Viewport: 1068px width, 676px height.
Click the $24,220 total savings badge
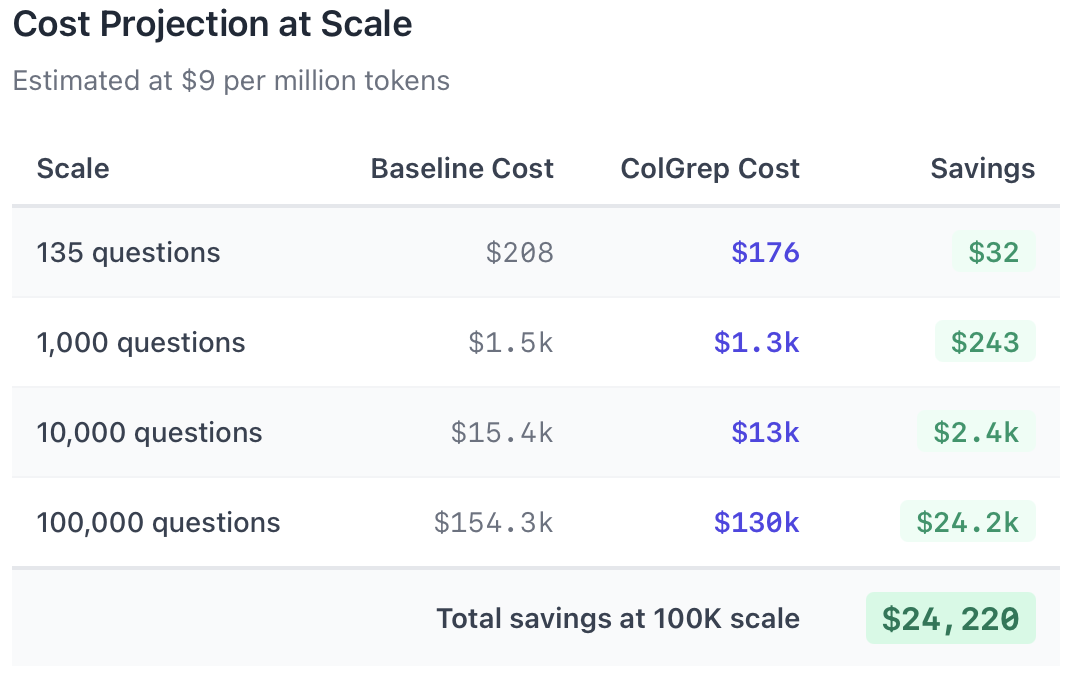[950, 619]
